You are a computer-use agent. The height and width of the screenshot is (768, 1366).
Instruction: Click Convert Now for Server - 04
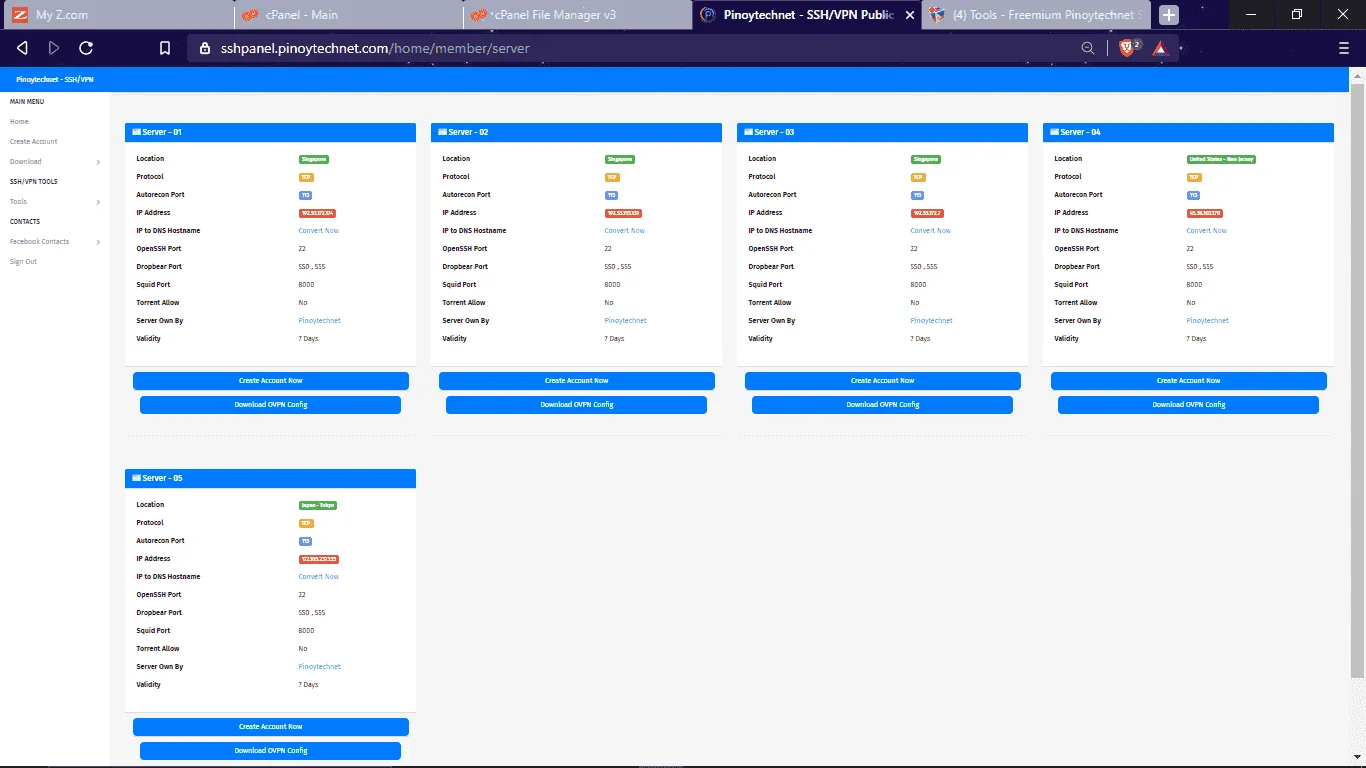(1206, 231)
